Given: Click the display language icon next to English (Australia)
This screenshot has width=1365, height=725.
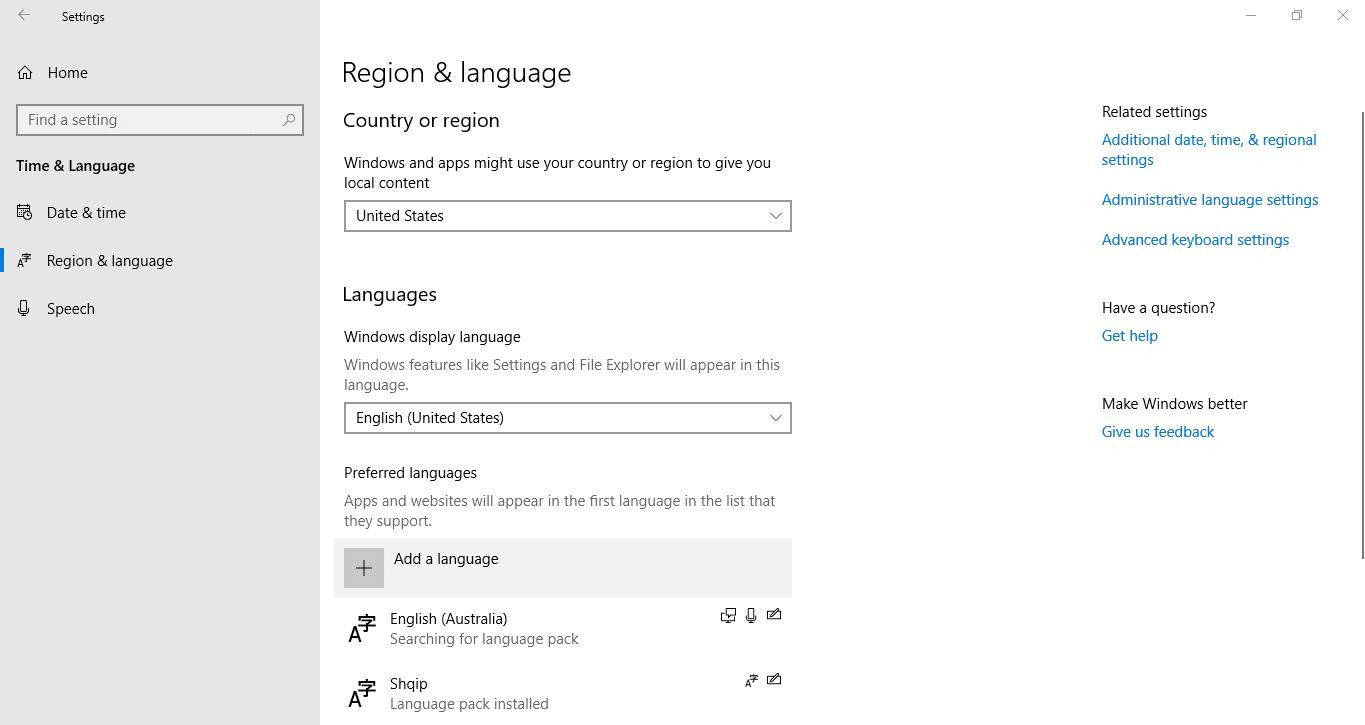Looking at the screenshot, I should pos(728,615).
